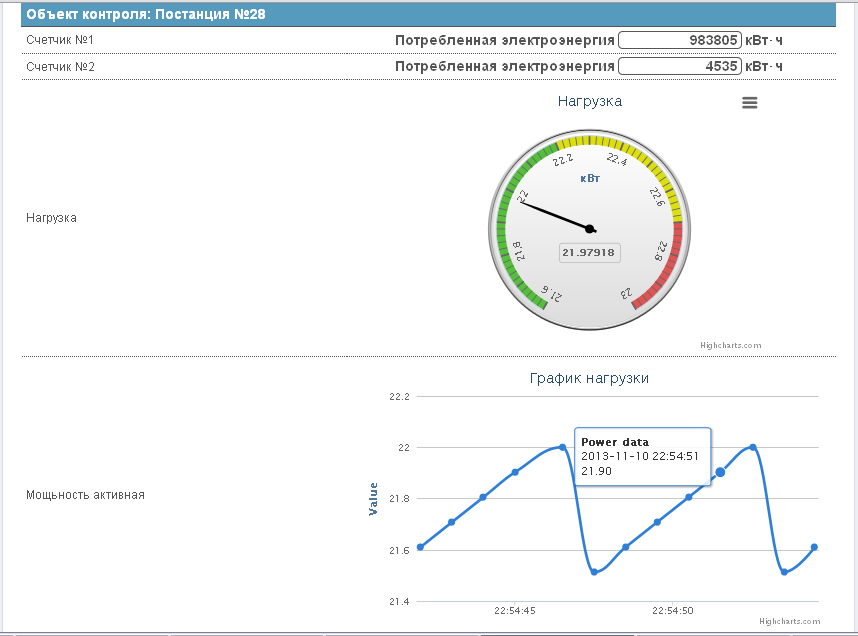This screenshot has width=858, height=636.
Task: Click the last data point on the line chart
Action: [x=814, y=547]
